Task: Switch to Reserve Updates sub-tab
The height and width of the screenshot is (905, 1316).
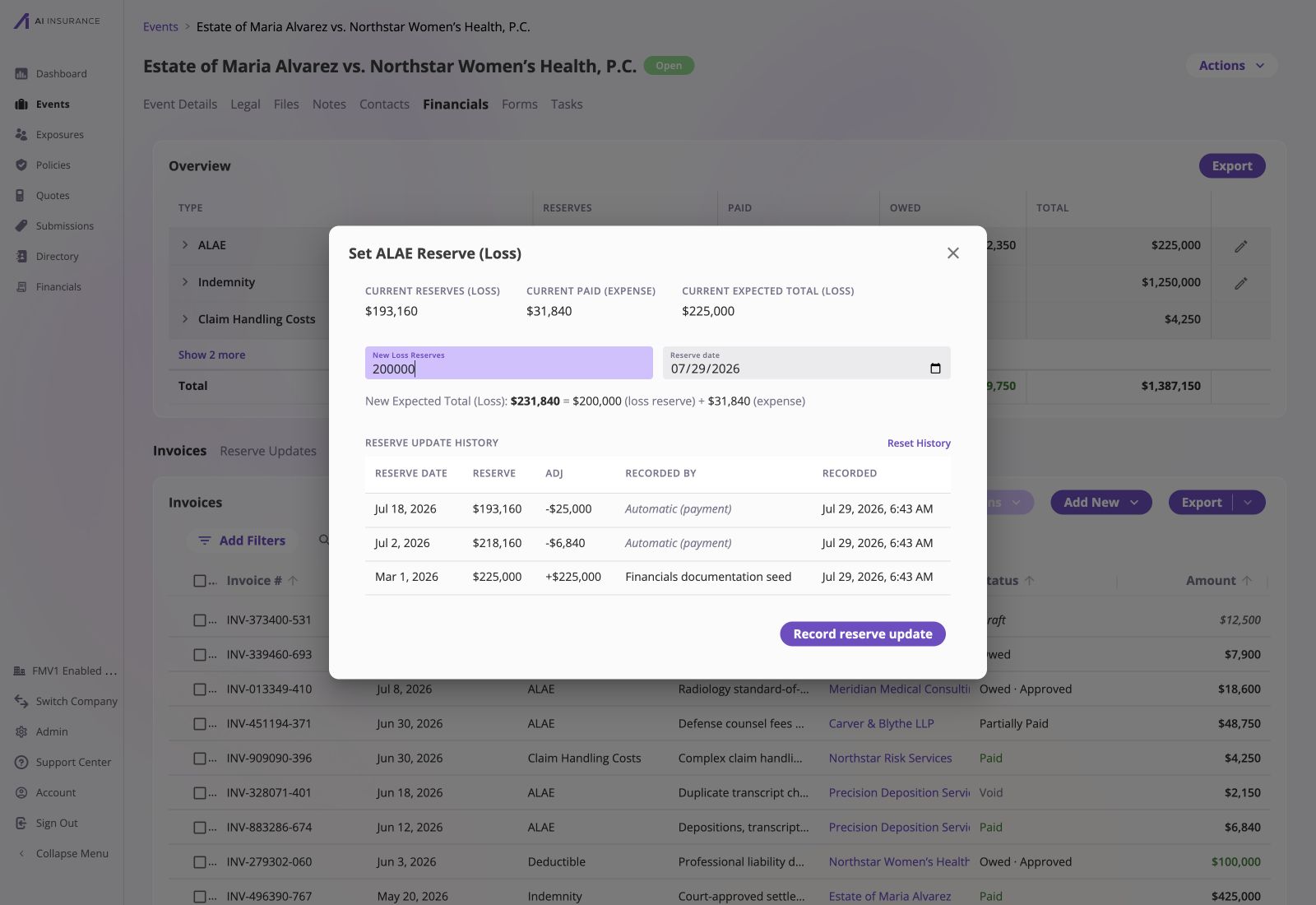Action: point(268,452)
